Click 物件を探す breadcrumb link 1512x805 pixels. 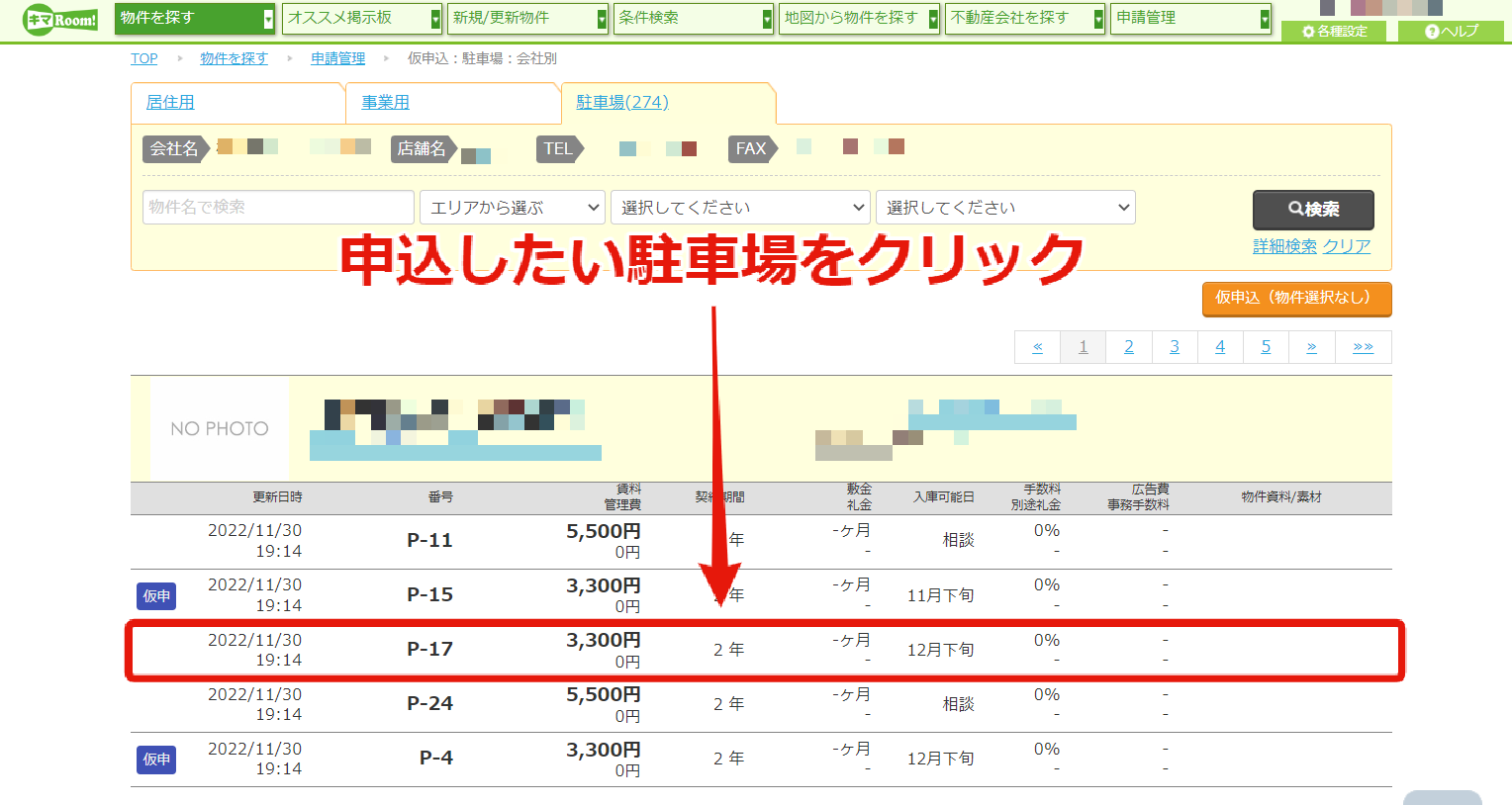click(x=234, y=58)
